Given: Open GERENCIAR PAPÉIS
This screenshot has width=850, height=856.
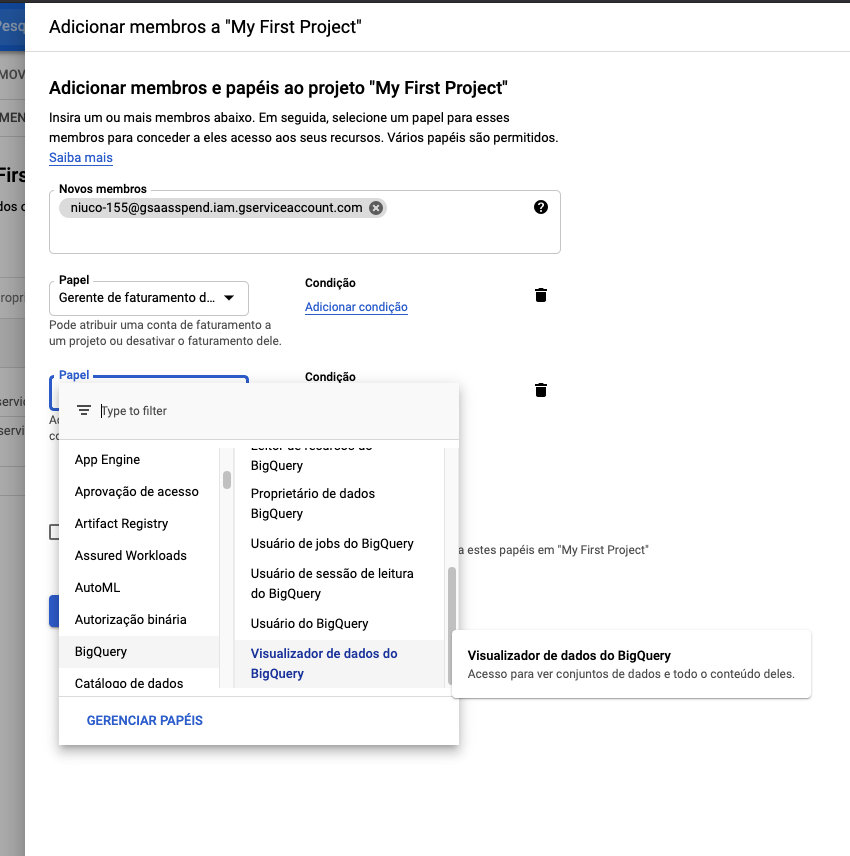Looking at the screenshot, I should 145,721.
